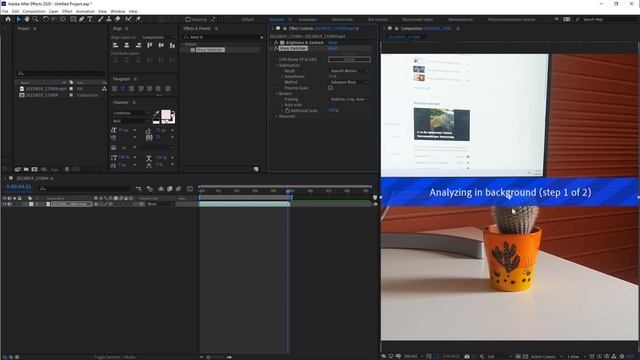Click the Align Top icon in Align panel

point(150,45)
